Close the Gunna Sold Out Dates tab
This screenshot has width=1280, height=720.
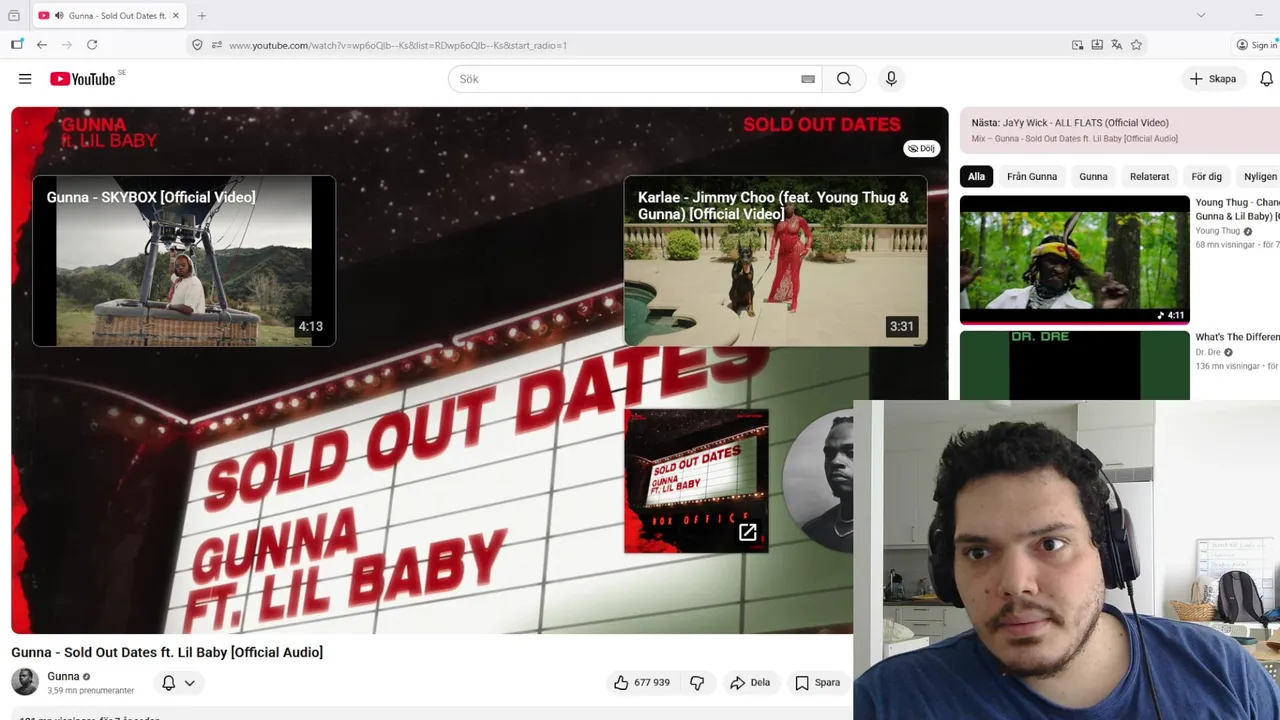[x=176, y=16]
